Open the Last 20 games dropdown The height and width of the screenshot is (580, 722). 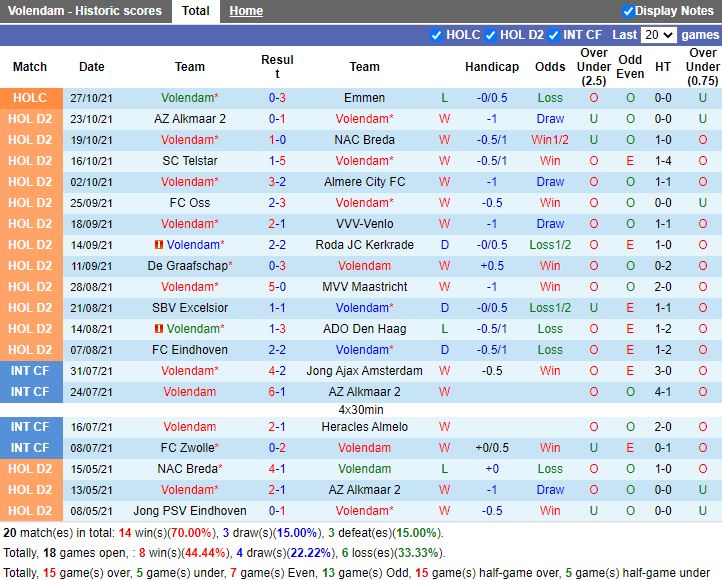[x=658, y=35]
